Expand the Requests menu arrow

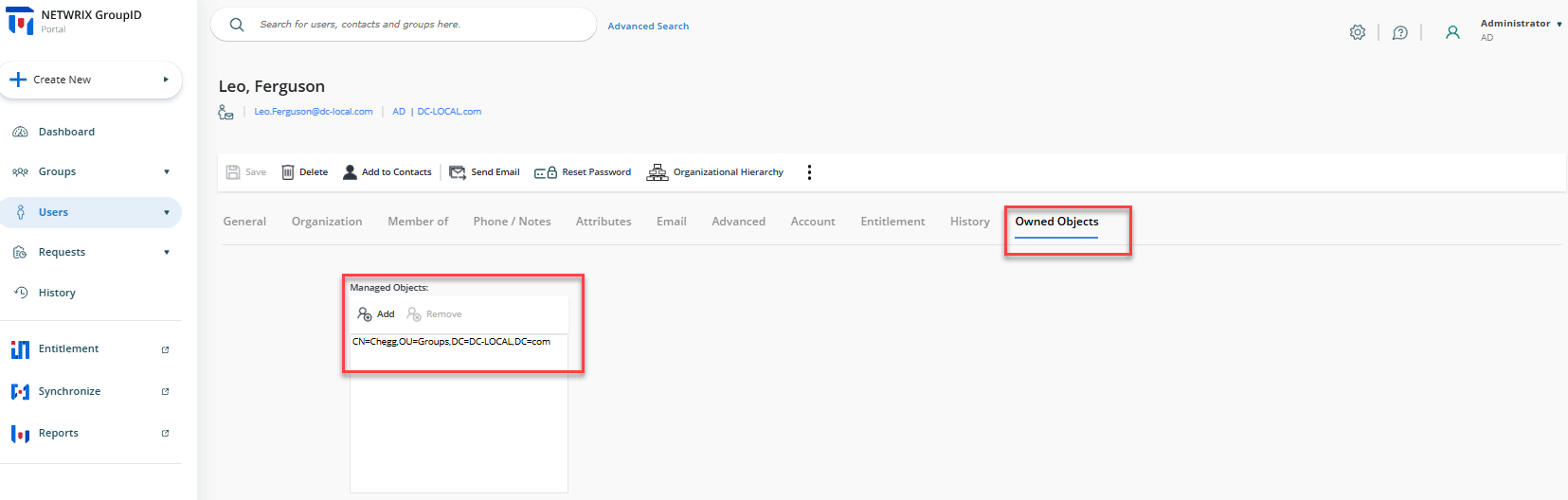(x=167, y=252)
